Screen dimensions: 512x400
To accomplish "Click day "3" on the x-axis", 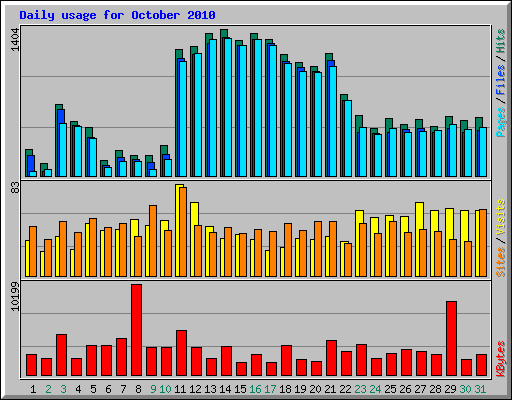I will [x=63, y=389].
